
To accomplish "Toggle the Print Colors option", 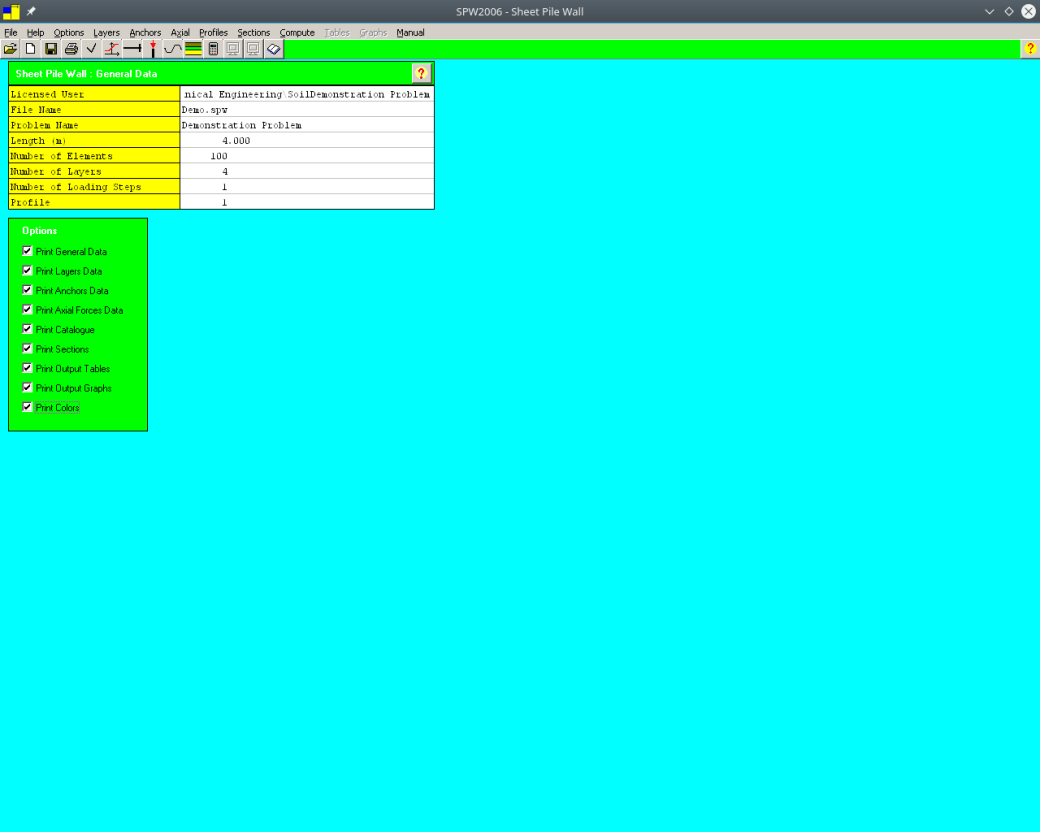I will pyautogui.click(x=26, y=406).
